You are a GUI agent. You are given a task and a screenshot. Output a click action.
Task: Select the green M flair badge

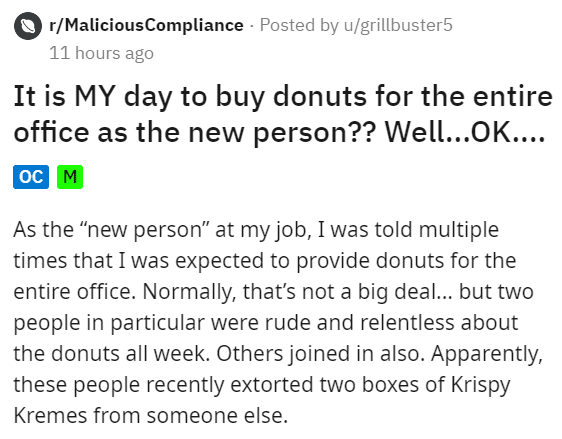click(x=70, y=177)
